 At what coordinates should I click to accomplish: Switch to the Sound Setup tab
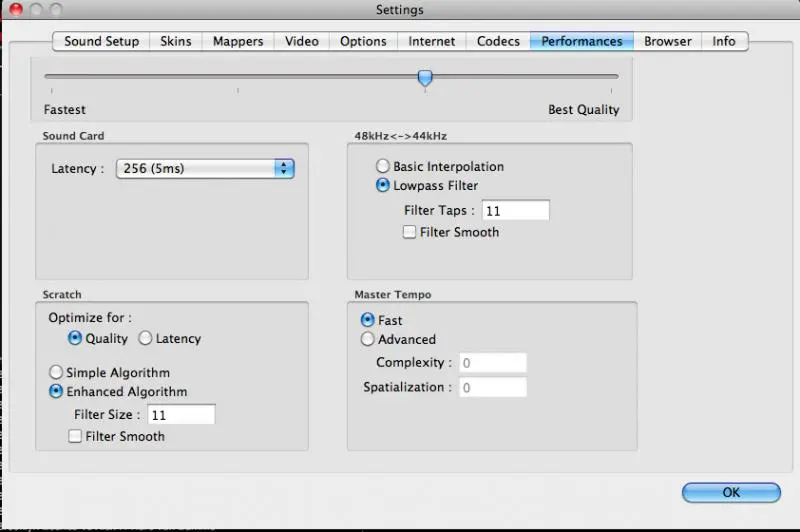coord(101,41)
